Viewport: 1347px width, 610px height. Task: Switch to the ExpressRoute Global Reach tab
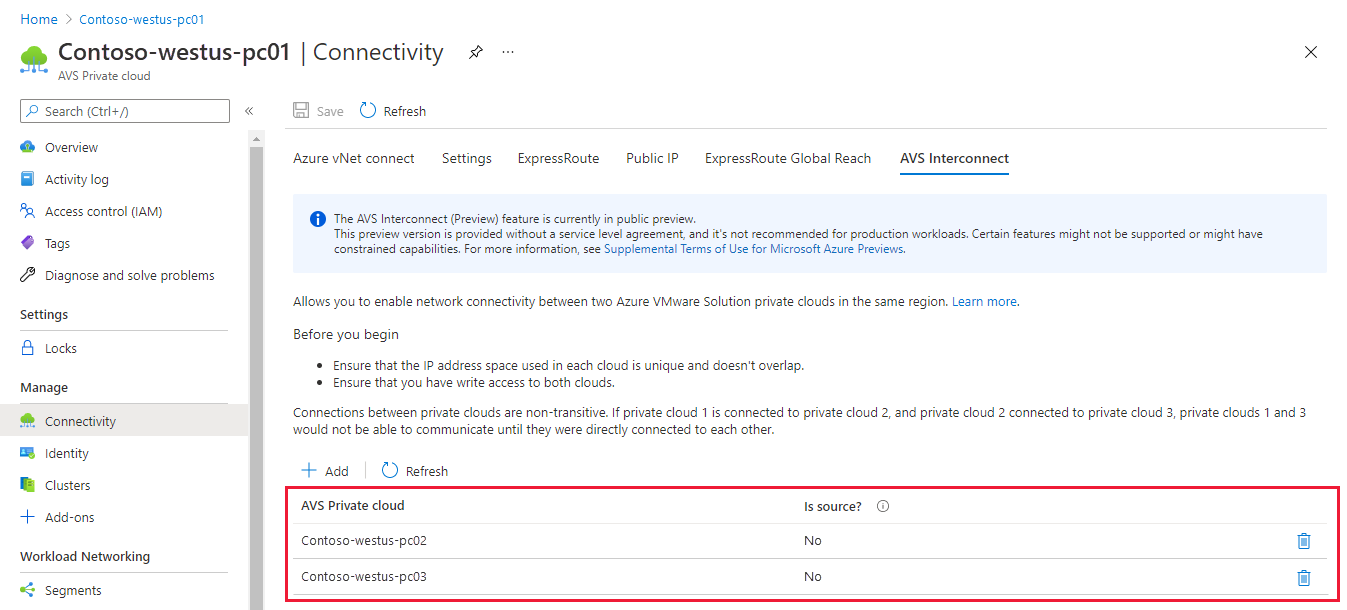coord(787,158)
